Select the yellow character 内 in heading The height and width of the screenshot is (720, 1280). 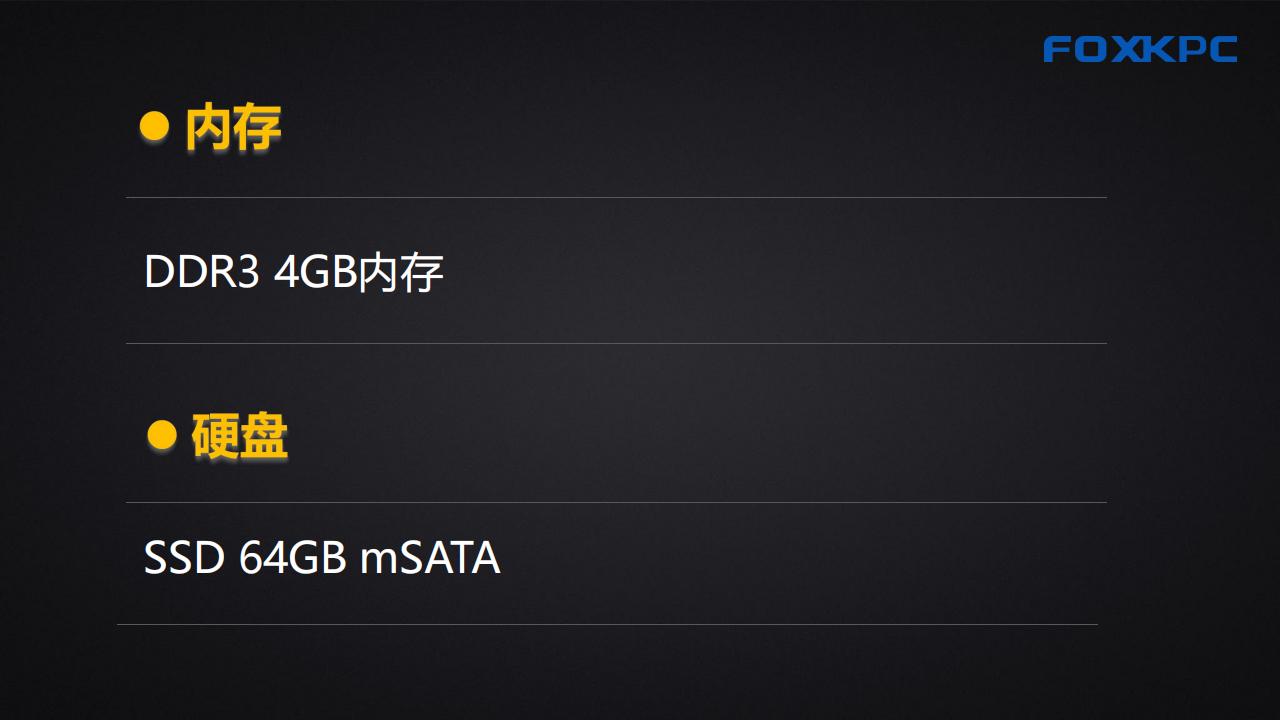click(x=208, y=128)
